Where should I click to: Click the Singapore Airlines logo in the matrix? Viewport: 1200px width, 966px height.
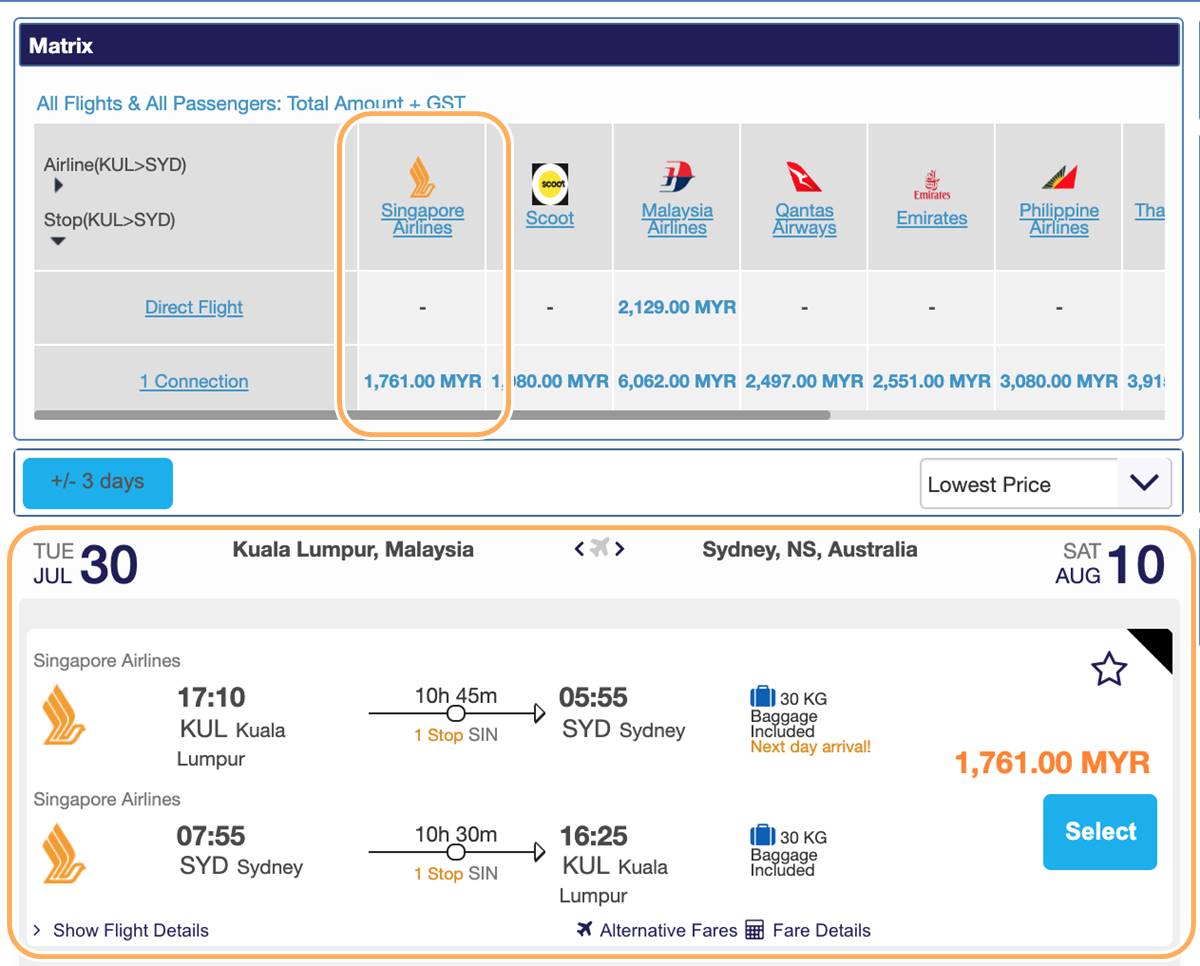(422, 177)
